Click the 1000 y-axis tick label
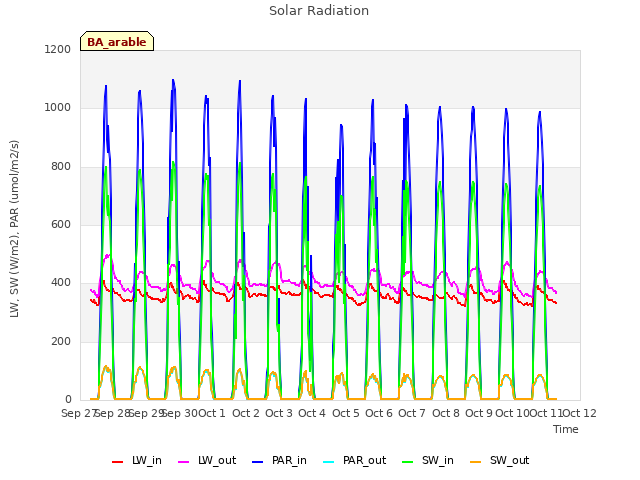The height and width of the screenshot is (480, 640). (x=58, y=108)
